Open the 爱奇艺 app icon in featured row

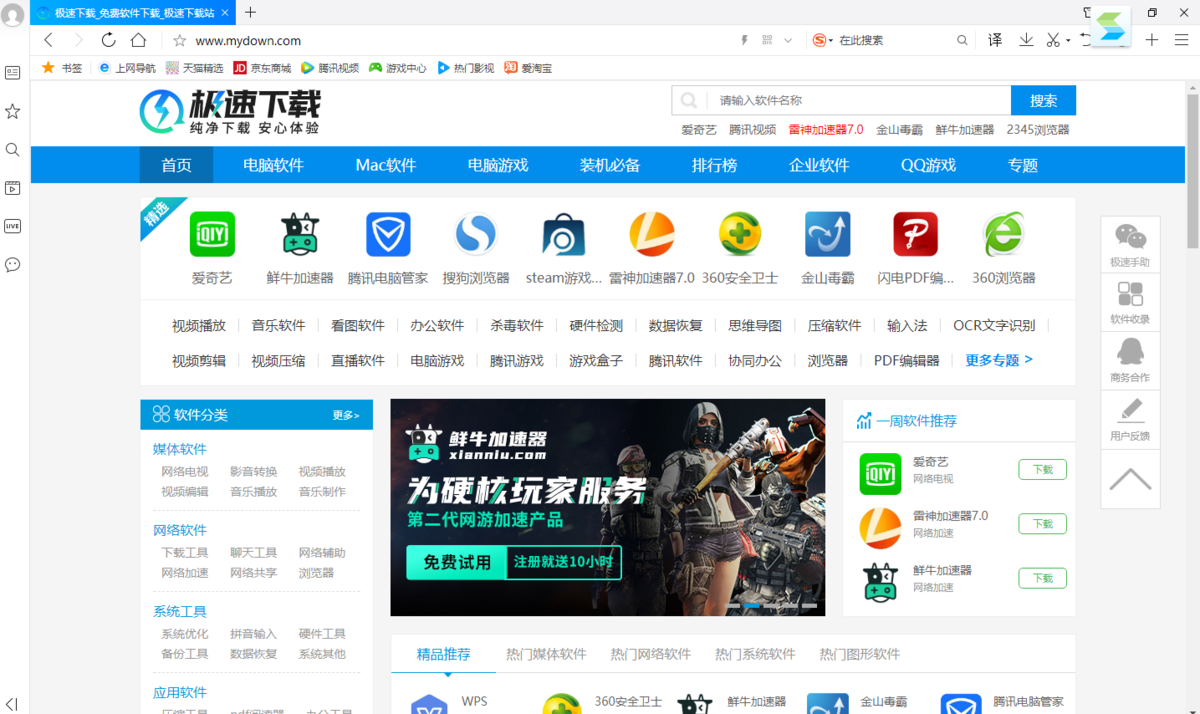point(212,235)
